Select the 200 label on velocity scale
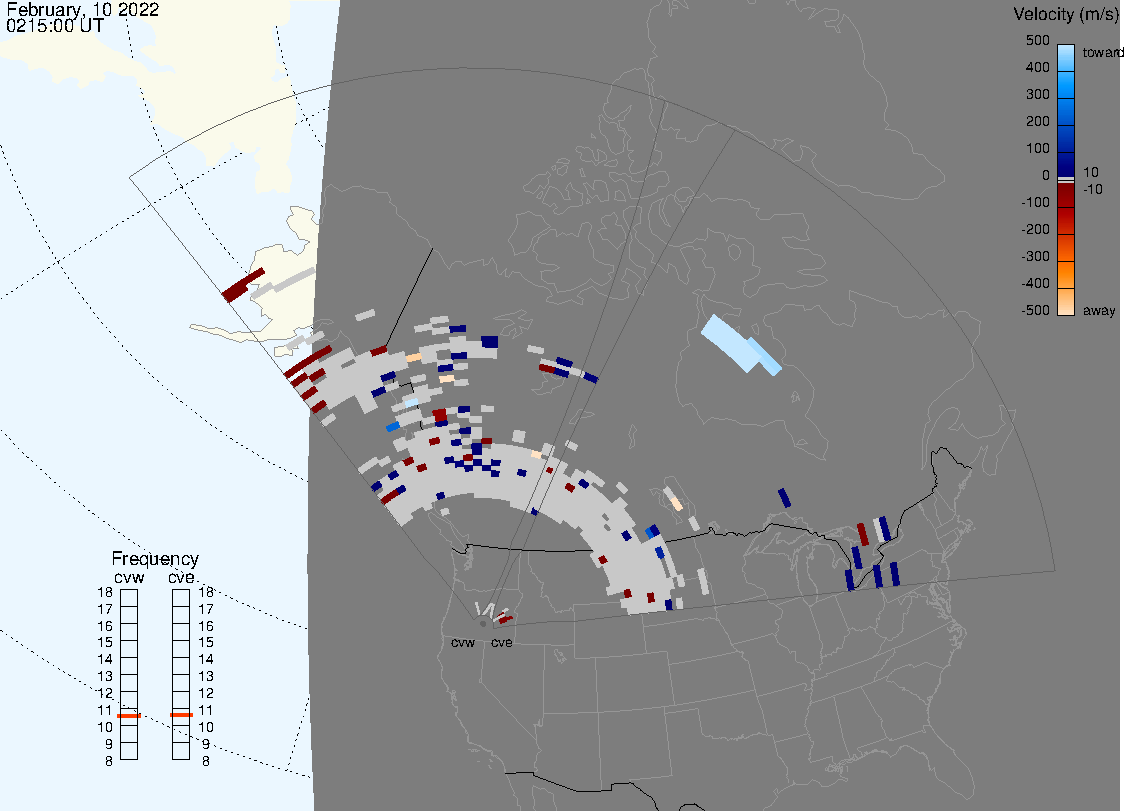This screenshot has width=1124, height=811. (1037, 121)
